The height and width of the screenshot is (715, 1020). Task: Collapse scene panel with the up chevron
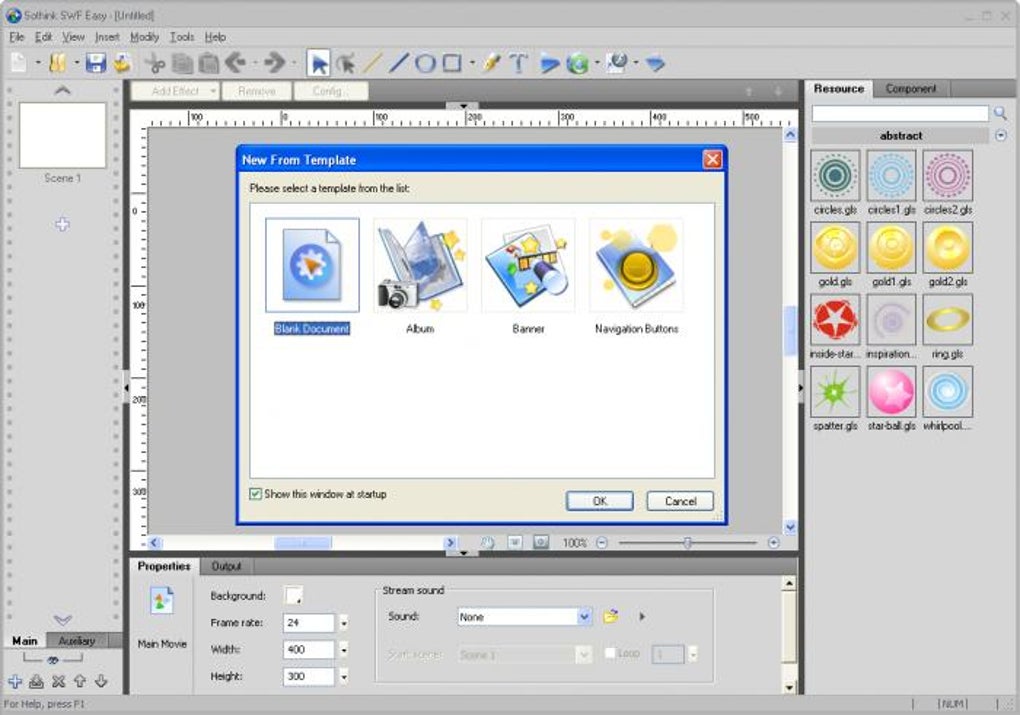62,90
